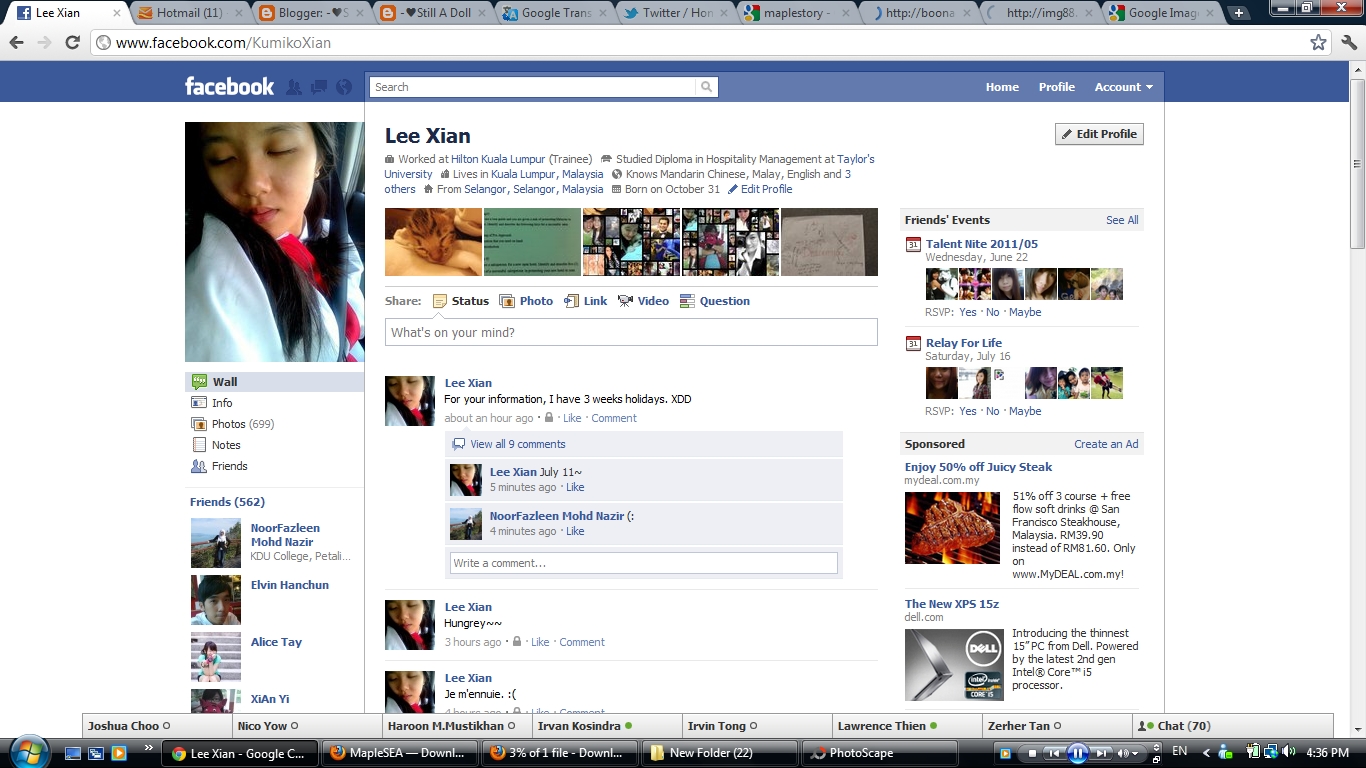Select the Video share option
Screen dimensions: 1366x768
[x=643, y=301]
